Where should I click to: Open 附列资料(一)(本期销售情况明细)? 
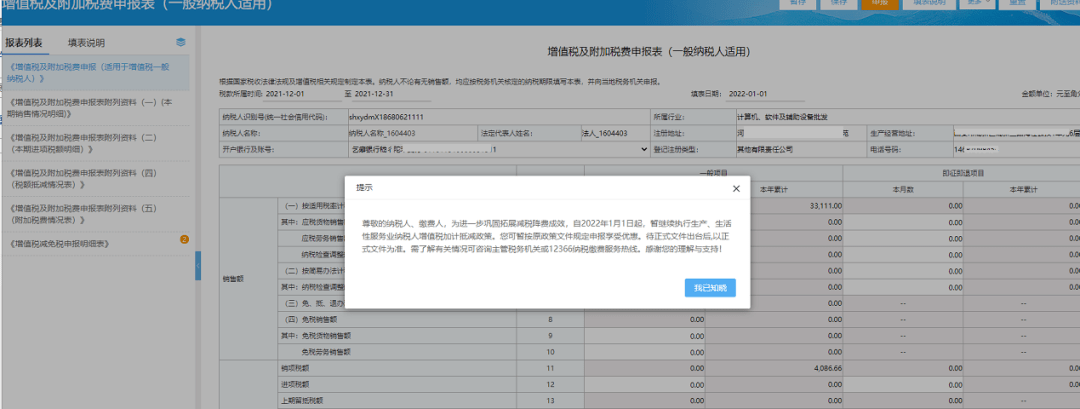pyautogui.click(x=95, y=108)
